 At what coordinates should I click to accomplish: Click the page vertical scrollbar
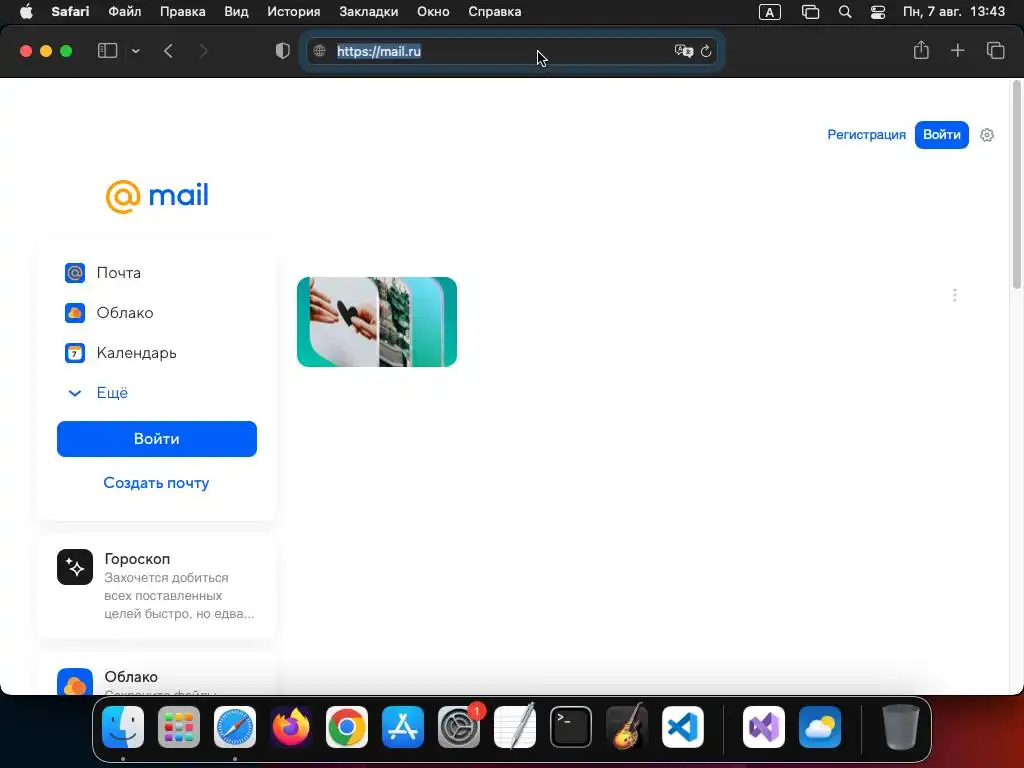click(x=1016, y=185)
